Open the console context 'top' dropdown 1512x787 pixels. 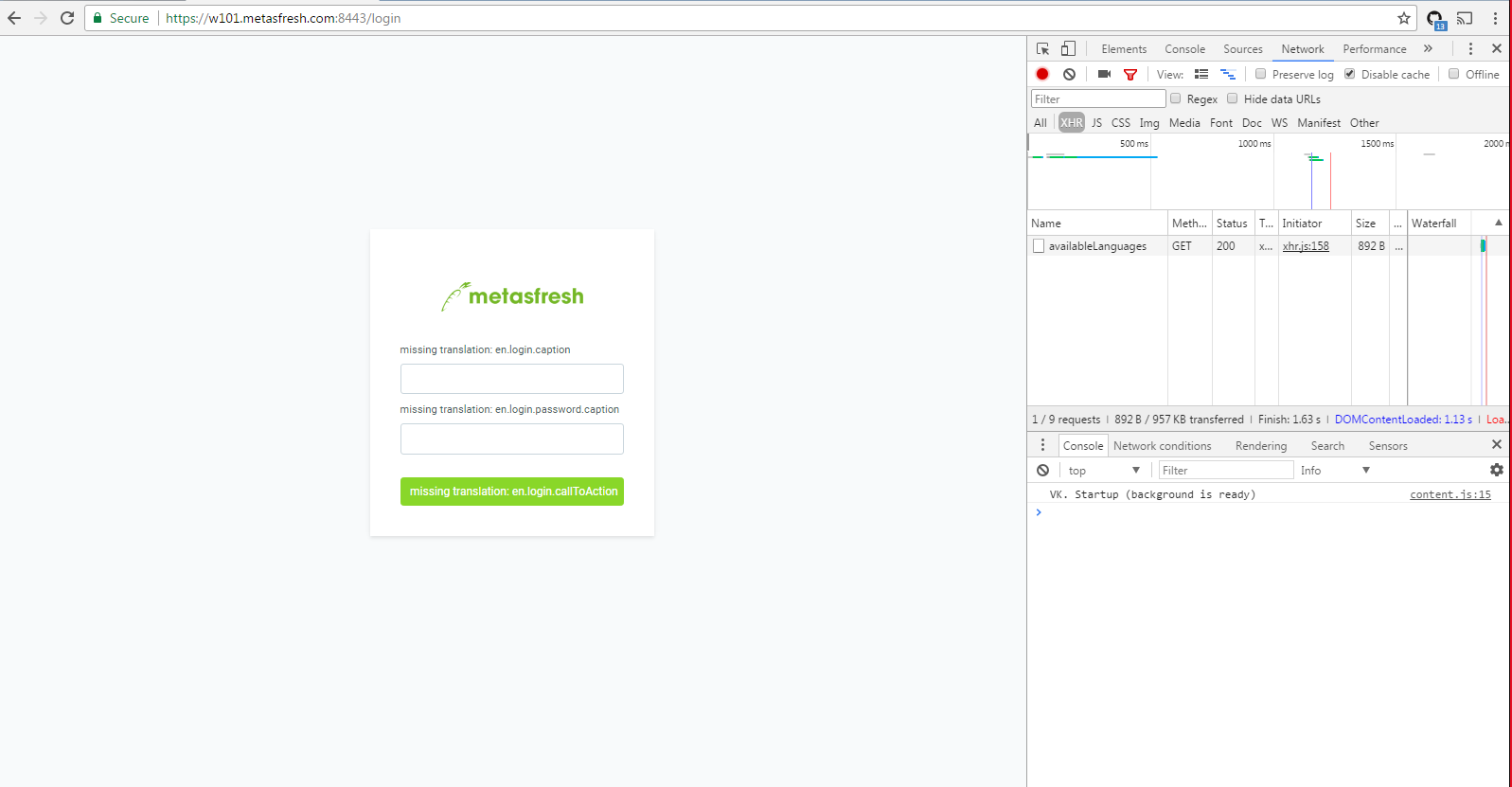pyautogui.click(x=1103, y=470)
